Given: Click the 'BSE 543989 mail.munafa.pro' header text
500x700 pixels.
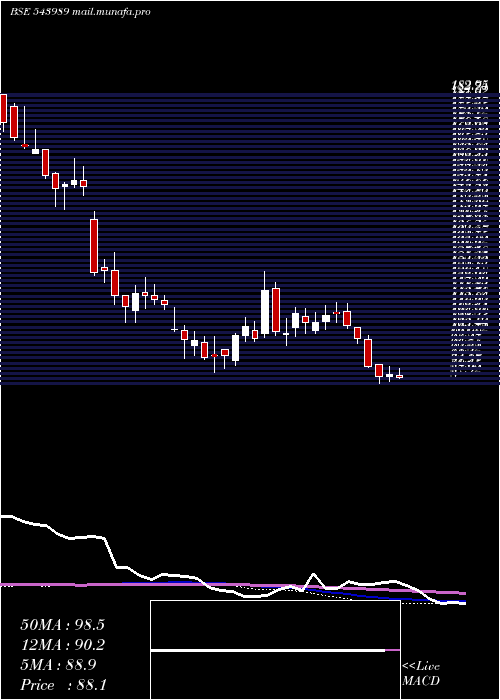Looking at the screenshot, I should pyautogui.click(x=80, y=12).
